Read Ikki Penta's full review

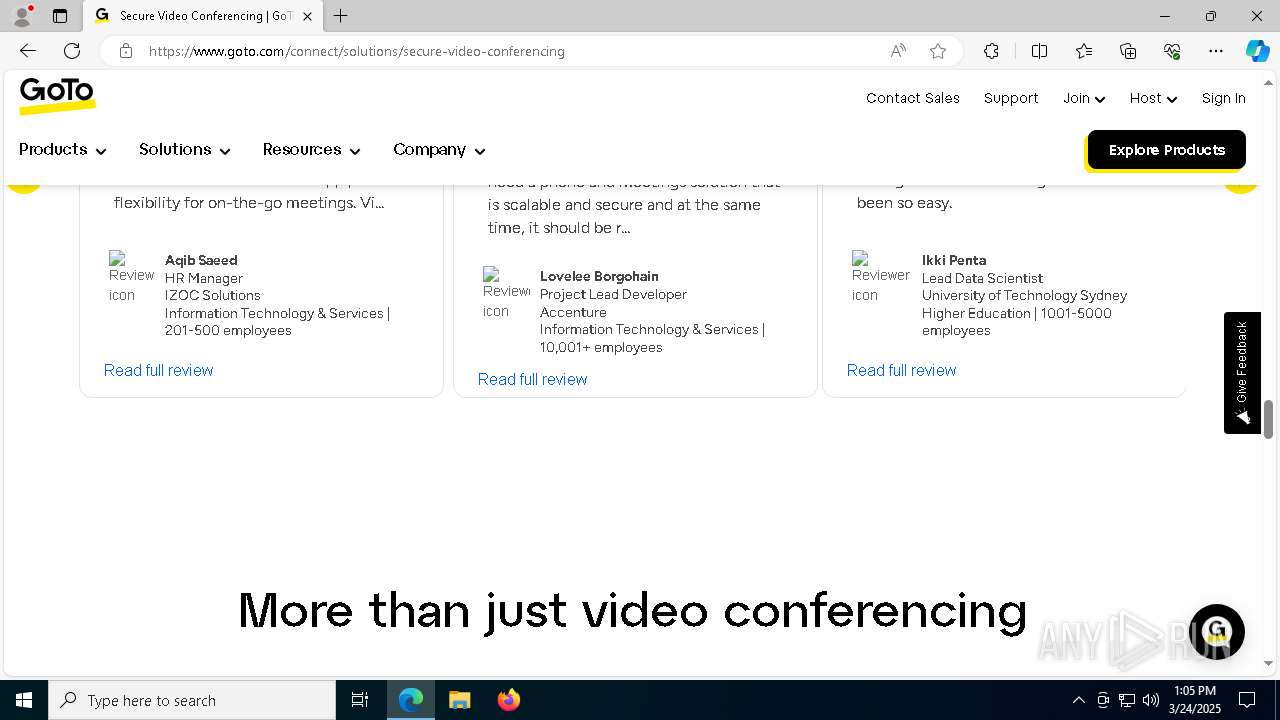[901, 370]
